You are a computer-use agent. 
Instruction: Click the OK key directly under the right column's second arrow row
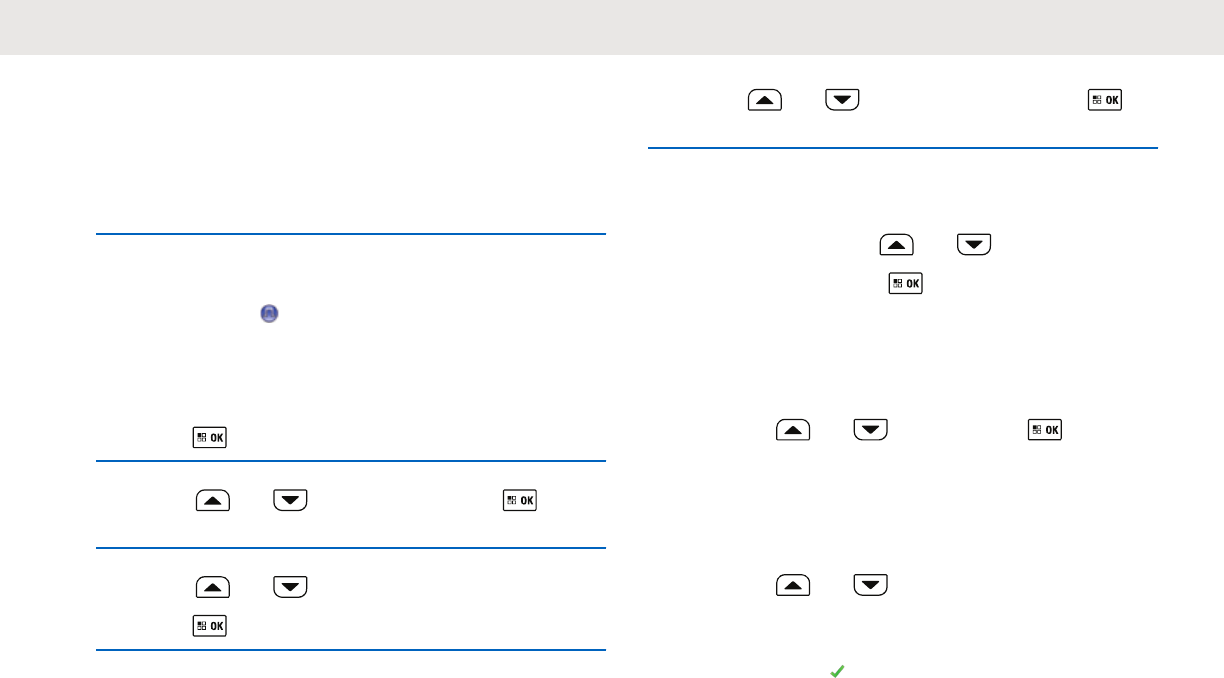tap(905, 284)
